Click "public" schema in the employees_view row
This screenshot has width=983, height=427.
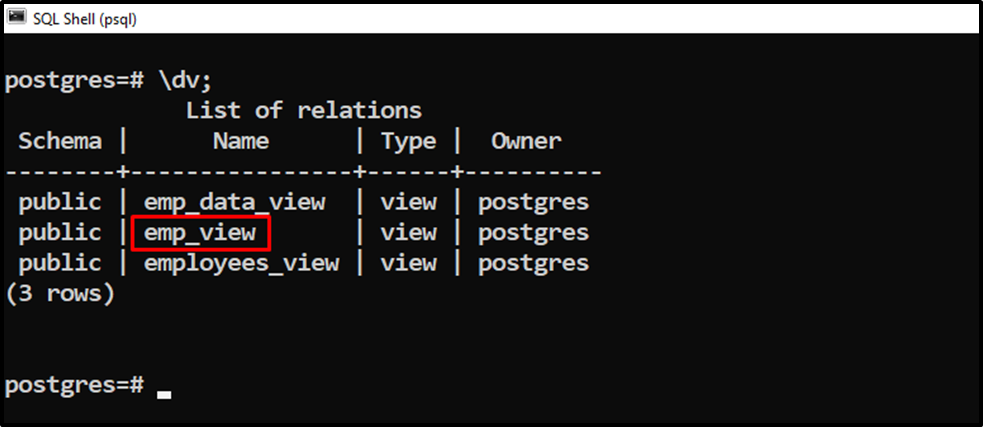[60, 263]
